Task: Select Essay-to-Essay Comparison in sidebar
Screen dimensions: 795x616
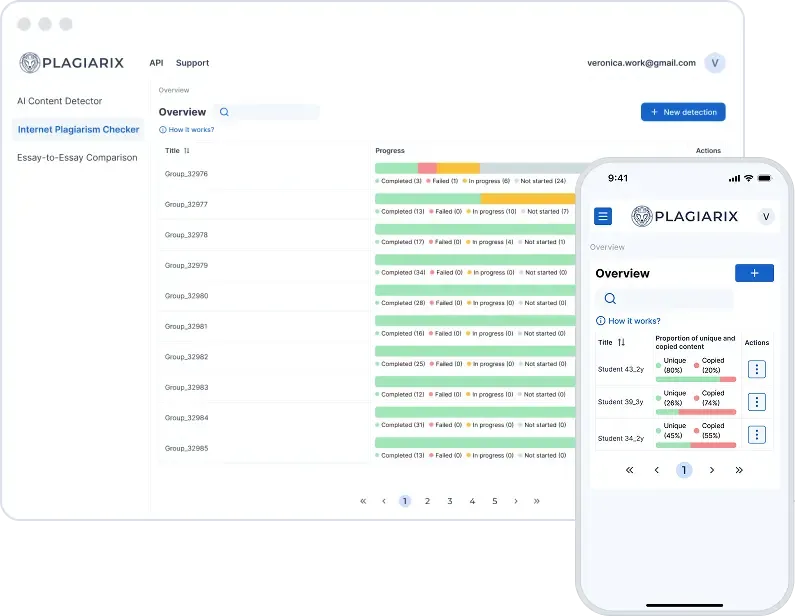Action: [77, 158]
